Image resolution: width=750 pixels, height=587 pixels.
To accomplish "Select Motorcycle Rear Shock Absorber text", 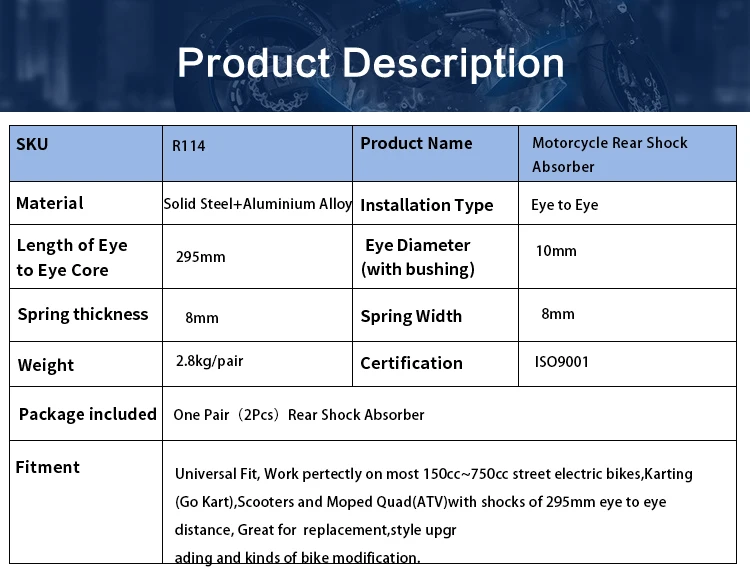I will [x=610, y=155].
